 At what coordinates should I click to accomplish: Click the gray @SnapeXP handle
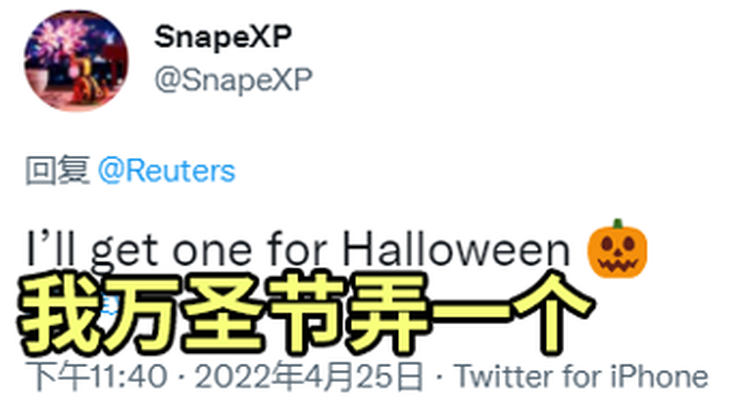[x=233, y=79]
